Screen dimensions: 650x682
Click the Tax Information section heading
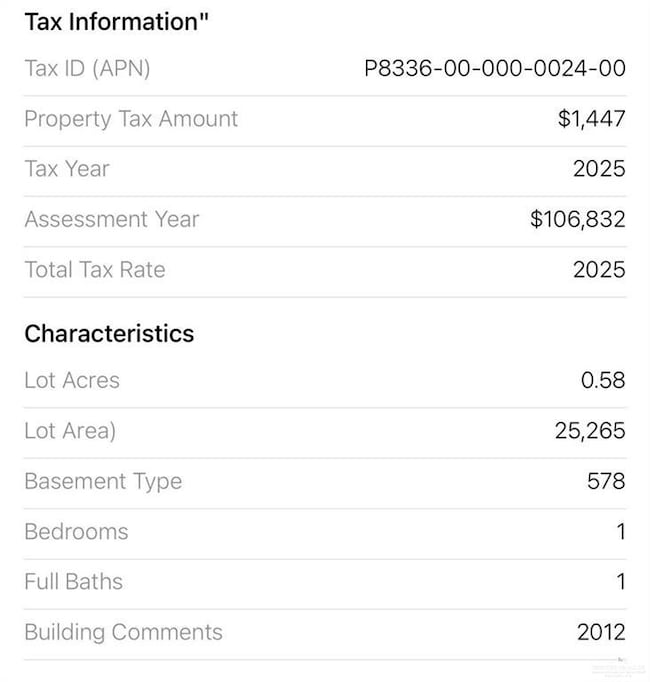click(117, 22)
